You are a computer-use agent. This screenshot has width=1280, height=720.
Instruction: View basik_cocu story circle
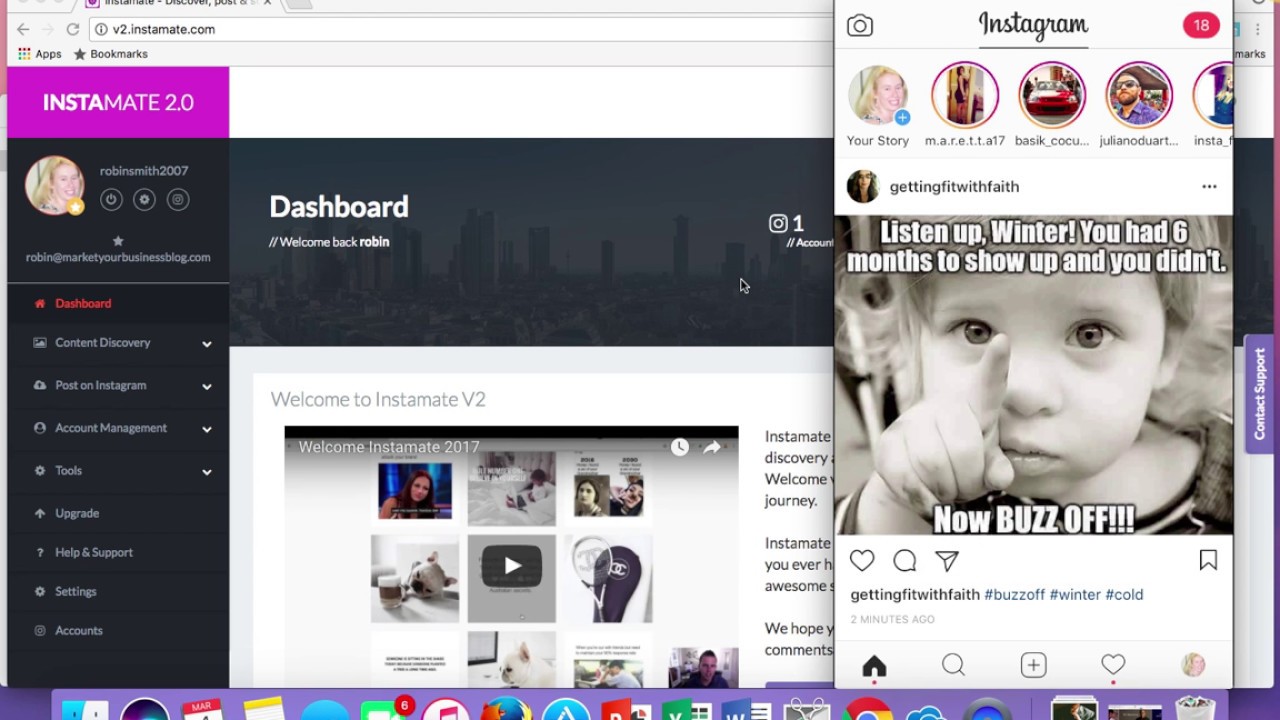point(1052,105)
